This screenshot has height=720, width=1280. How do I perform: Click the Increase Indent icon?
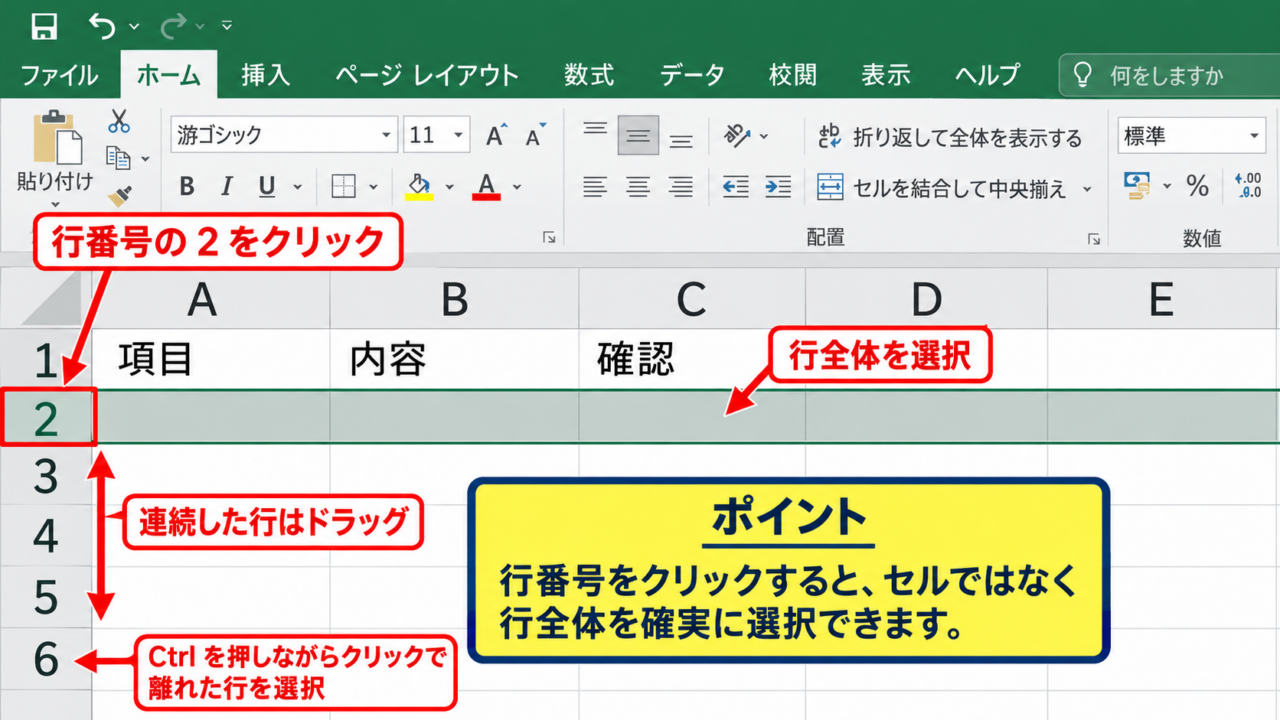pos(778,186)
